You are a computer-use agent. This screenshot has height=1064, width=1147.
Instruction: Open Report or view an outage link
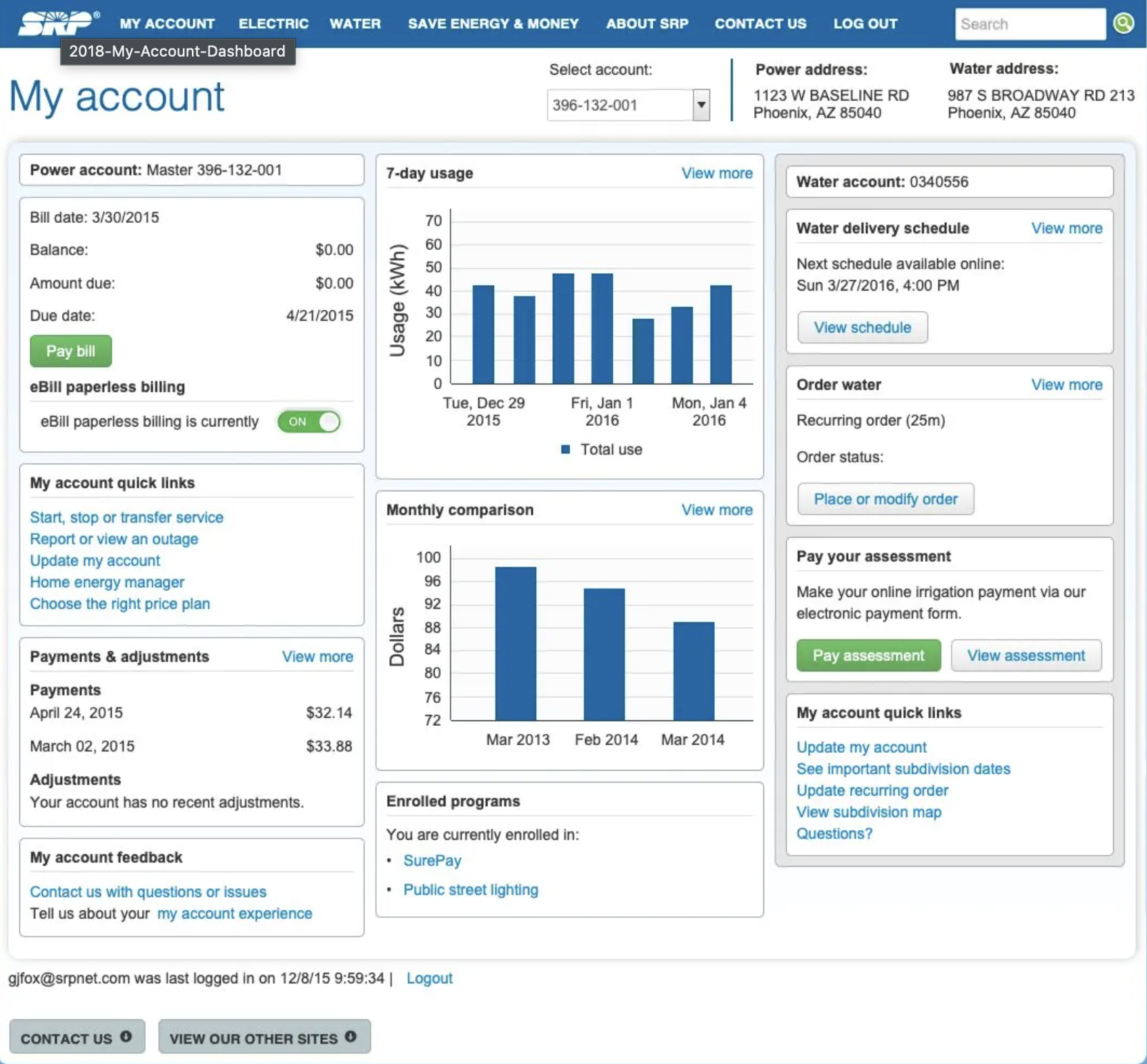pyautogui.click(x=114, y=539)
